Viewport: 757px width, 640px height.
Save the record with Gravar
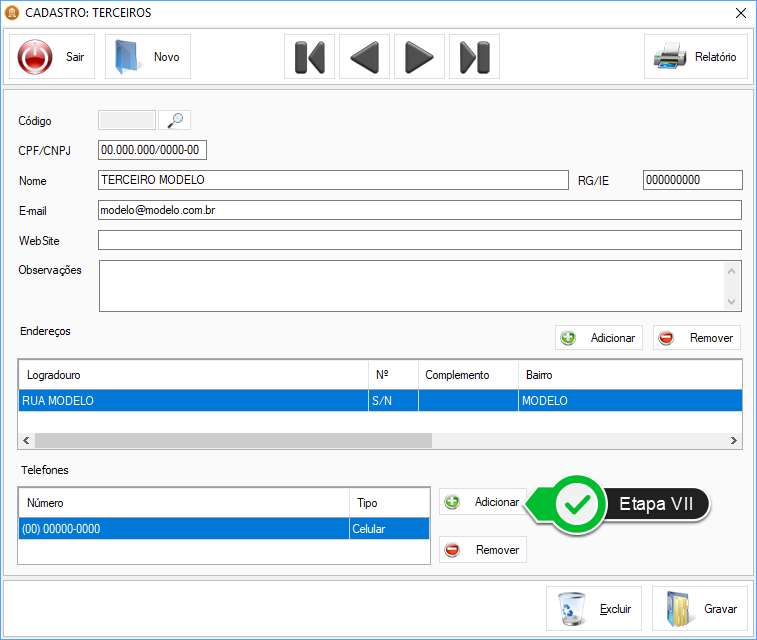(700, 609)
